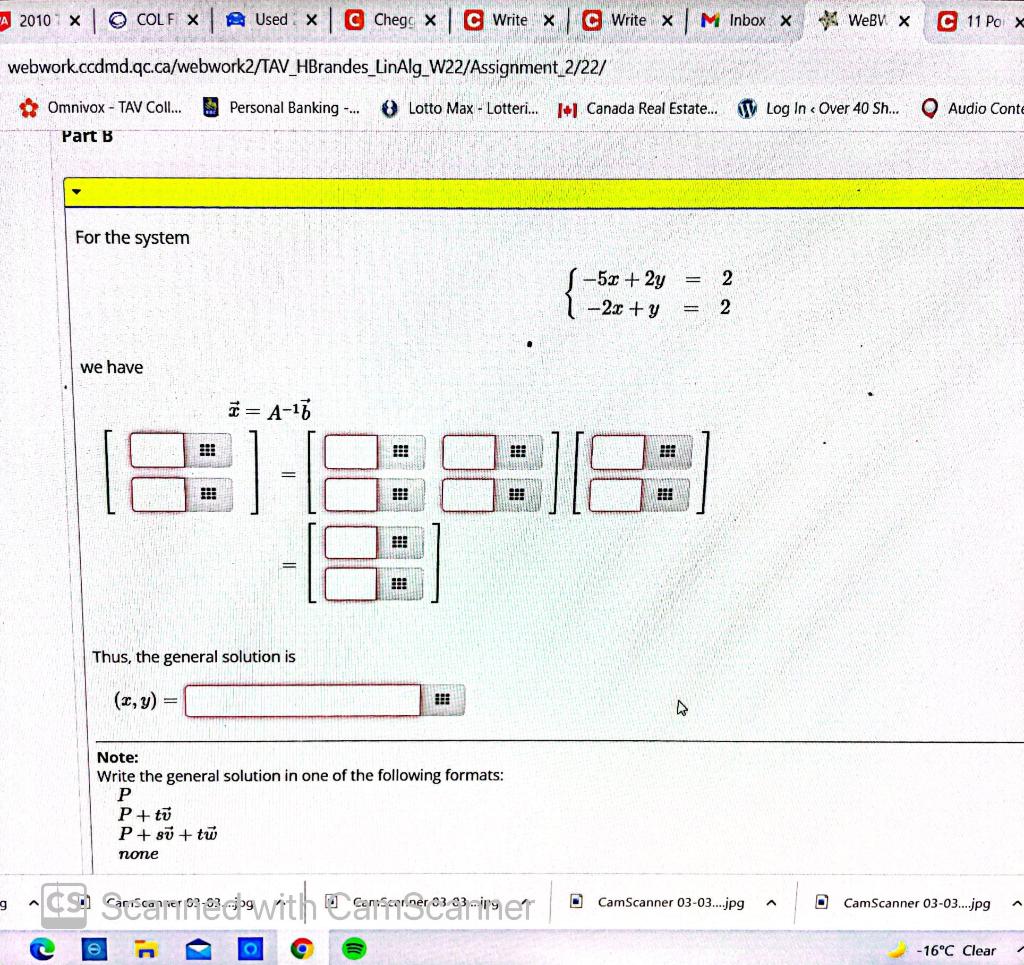Open the Omnivox - TAV Coll bookmark
This screenshot has height=965, width=1024.
pos(101,108)
